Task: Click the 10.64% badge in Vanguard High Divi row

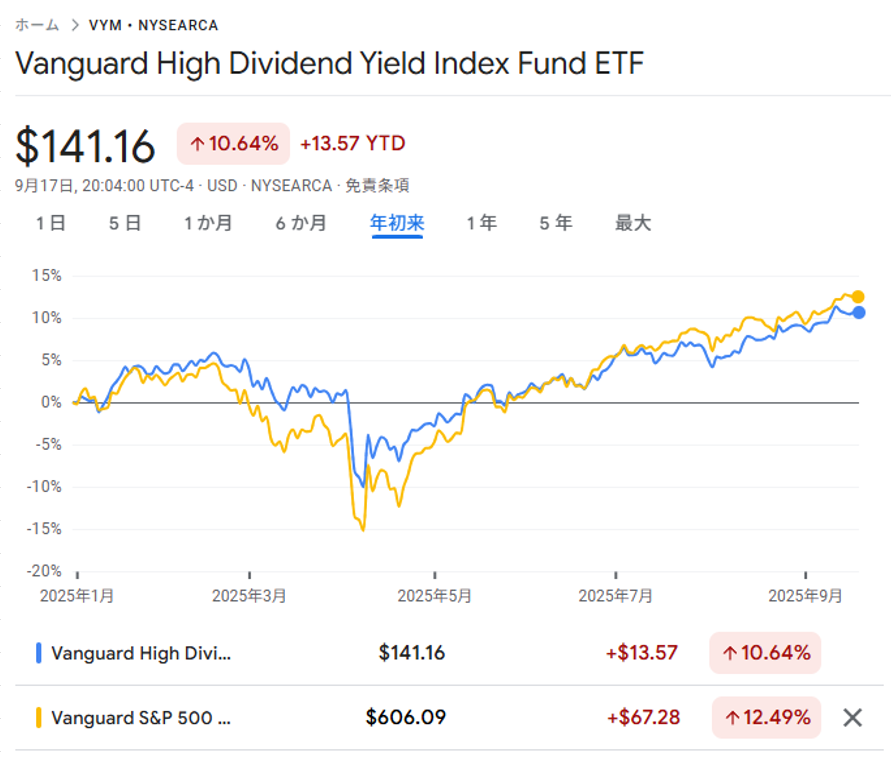Action: [765, 653]
